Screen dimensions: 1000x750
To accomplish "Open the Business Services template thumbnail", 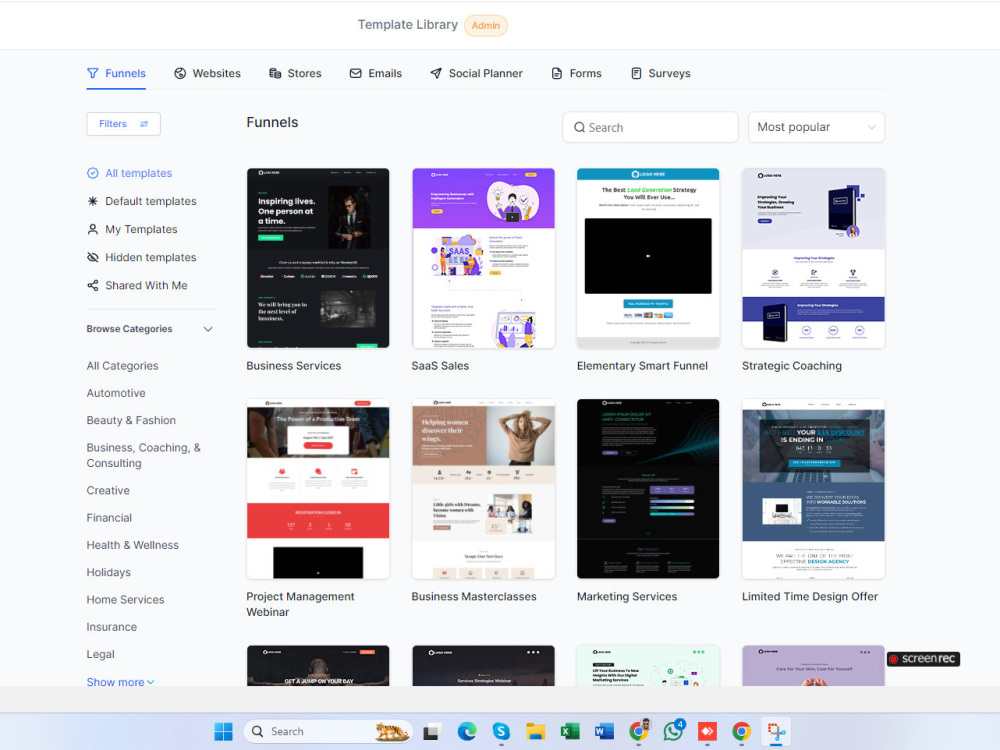I will point(318,258).
